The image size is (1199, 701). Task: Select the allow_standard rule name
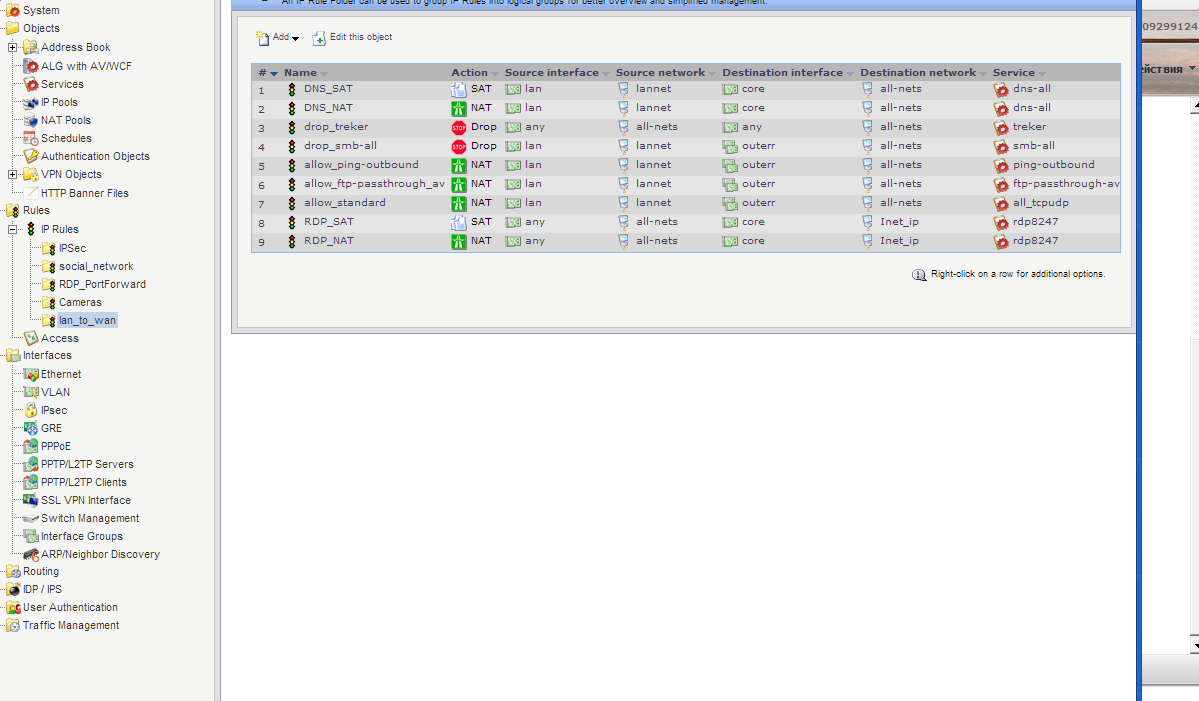point(345,203)
